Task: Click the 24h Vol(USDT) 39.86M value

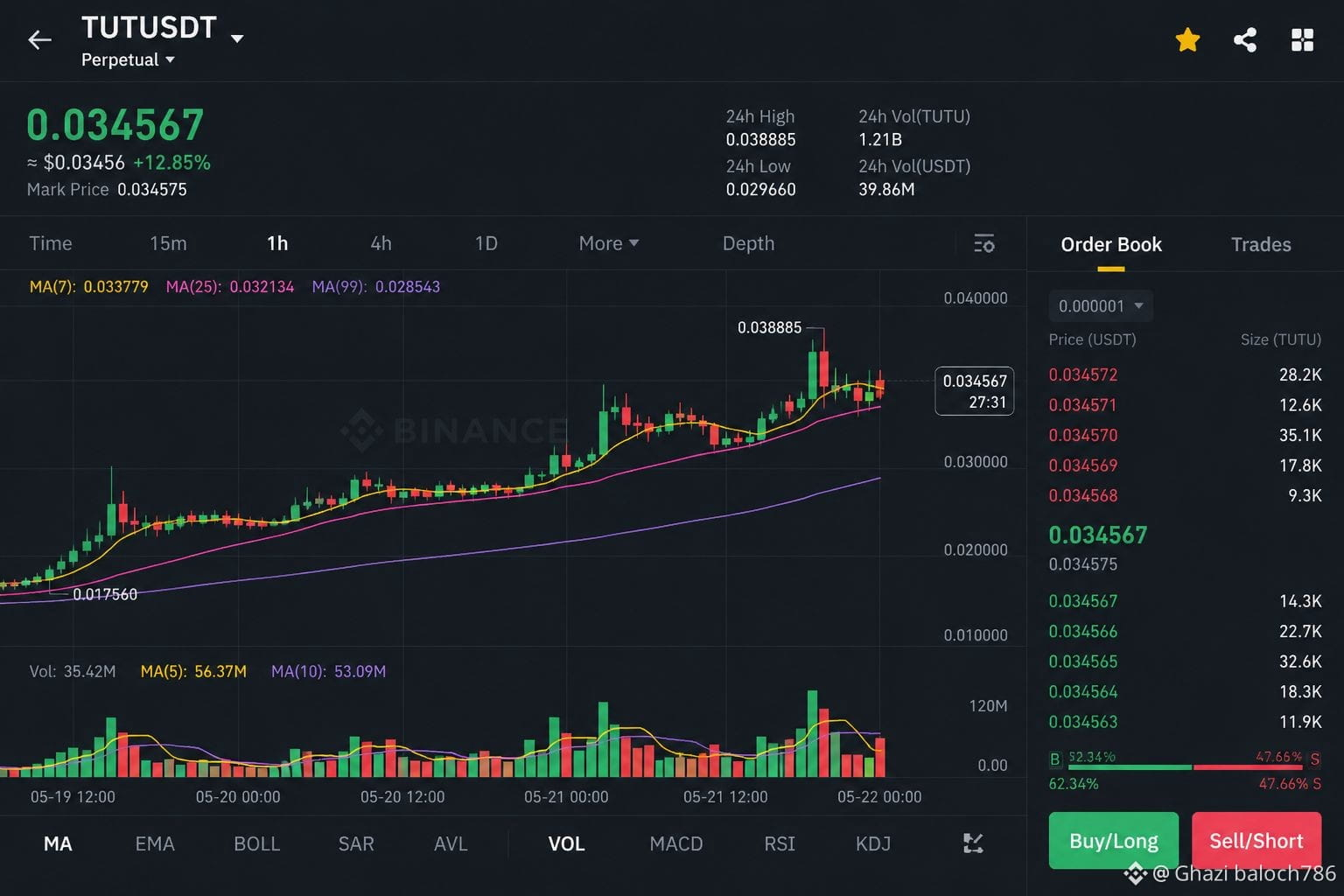Action: click(886, 189)
